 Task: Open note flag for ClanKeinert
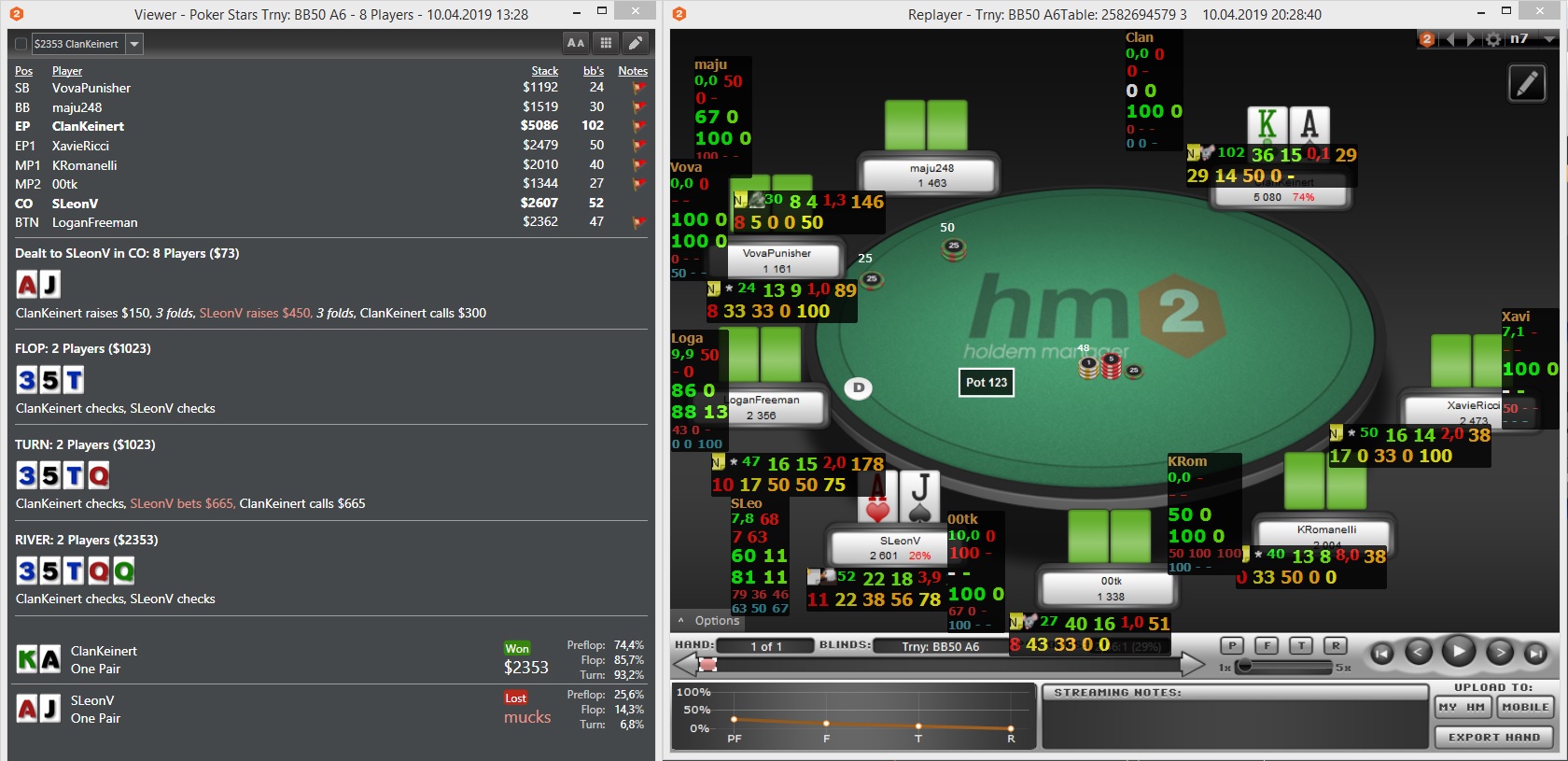639,126
